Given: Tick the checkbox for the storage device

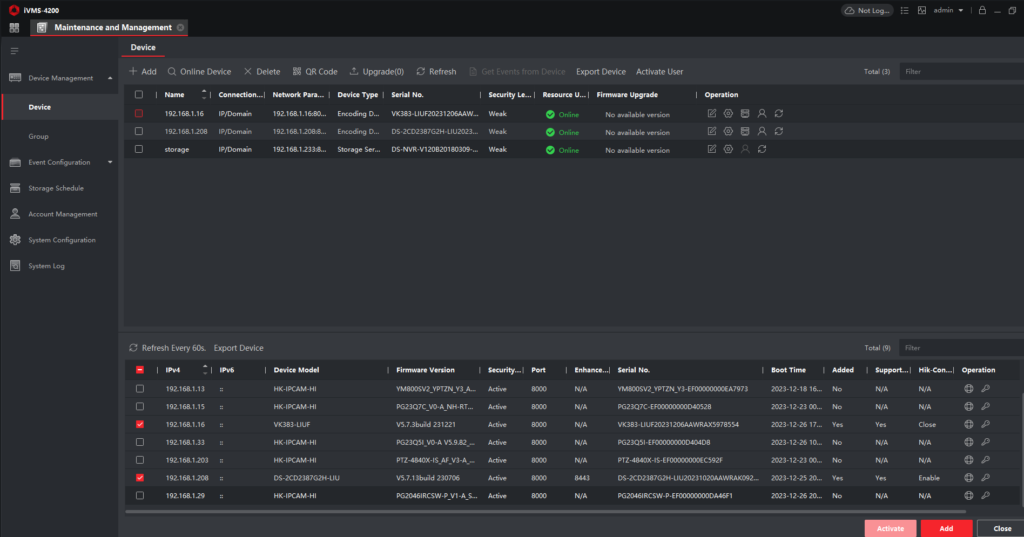Looking at the screenshot, I should (139, 149).
